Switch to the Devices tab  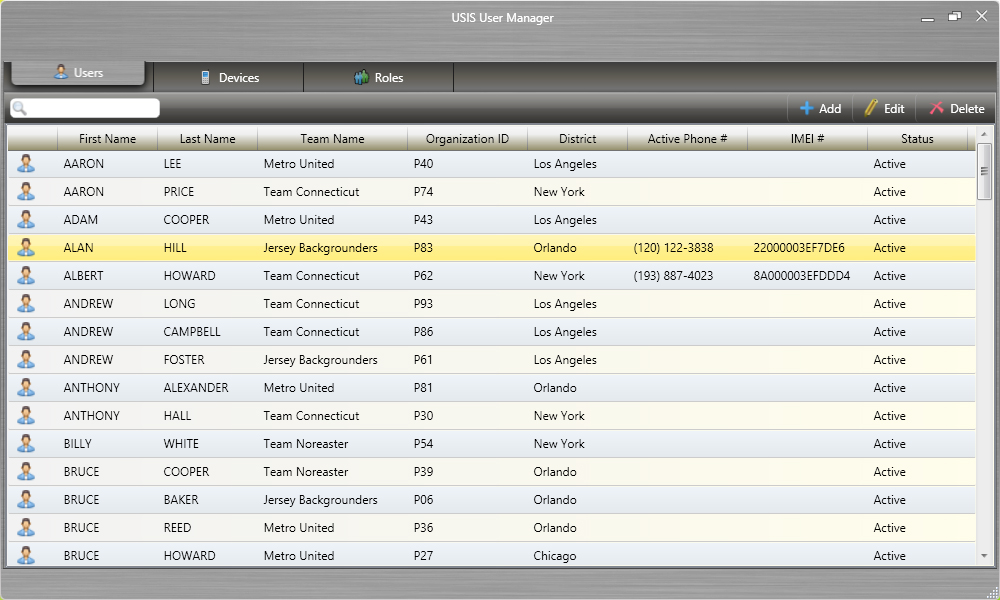229,78
